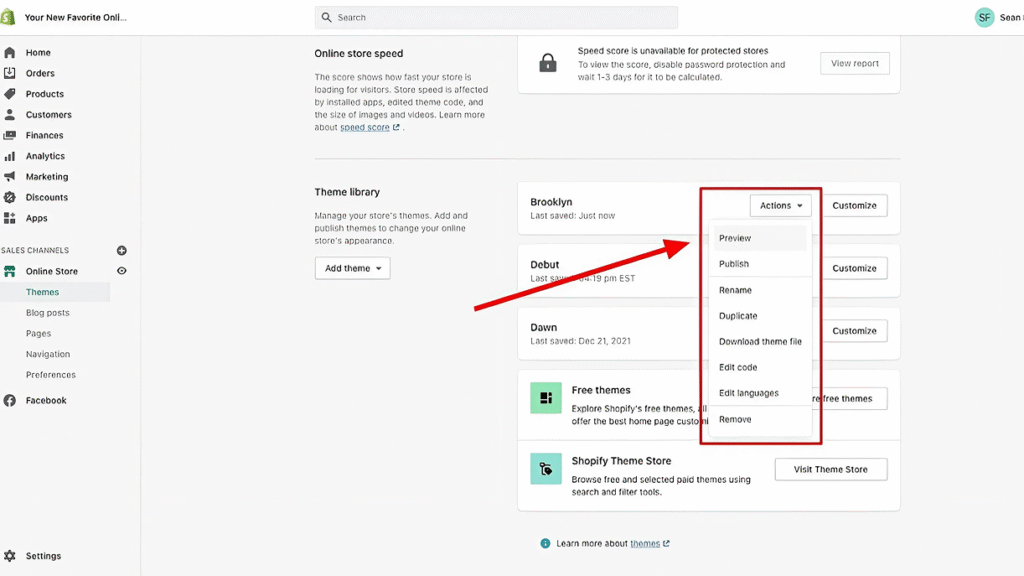
Task: Customize the Debut theme
Action: point(854,268)
